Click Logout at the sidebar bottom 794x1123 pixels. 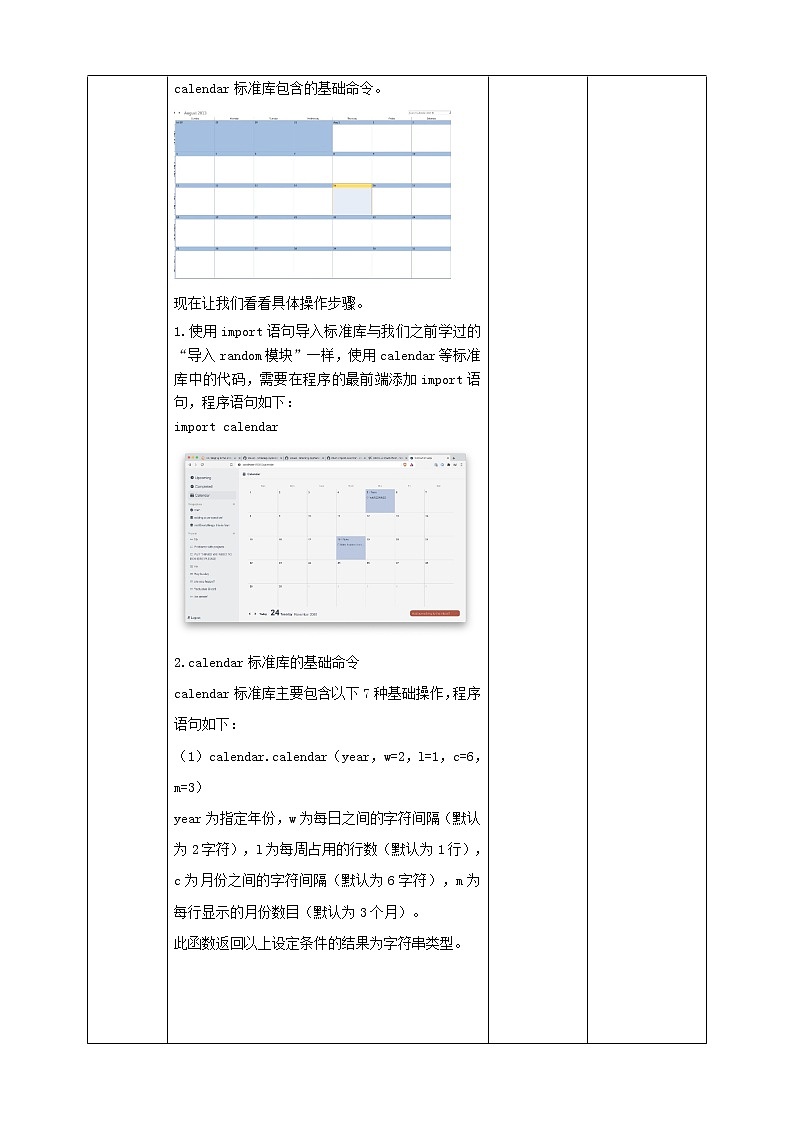[x=195, y=618]
